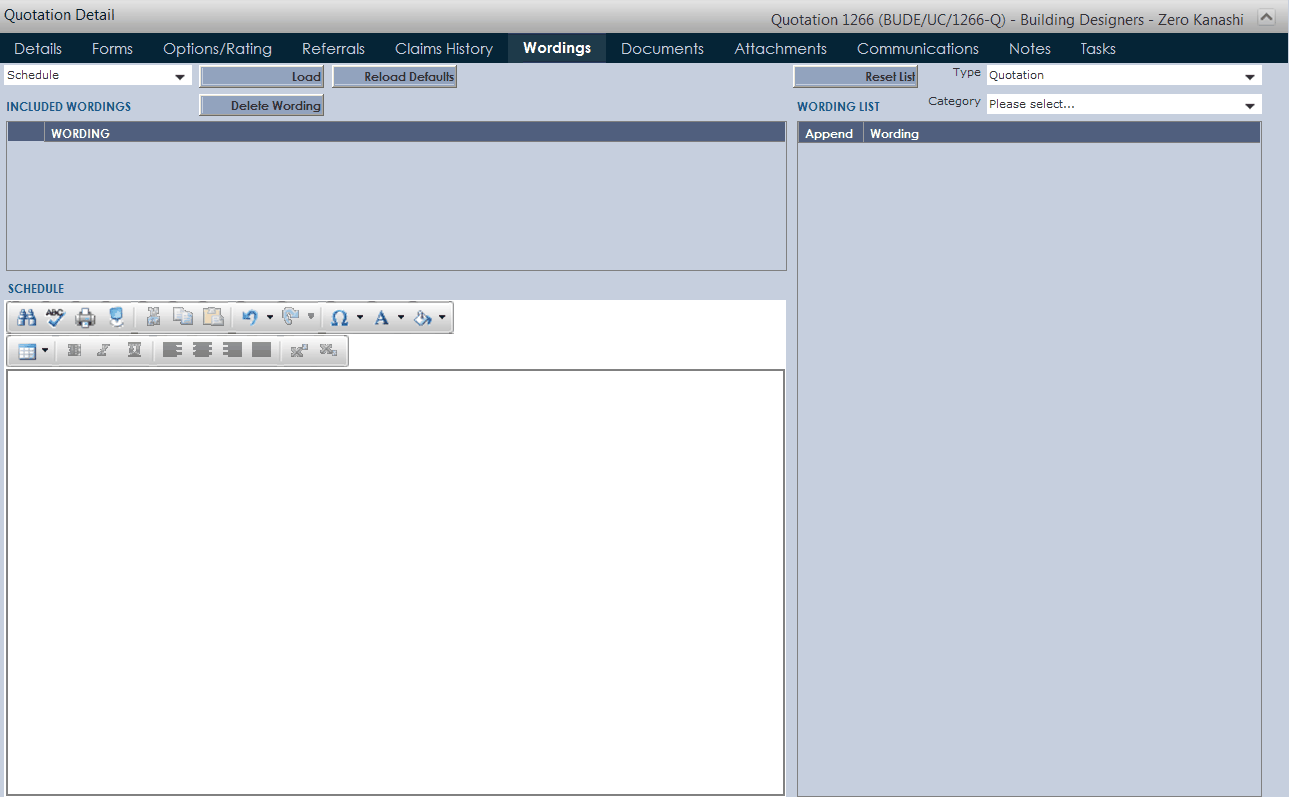Click inside the Schedule text editor area

[395, 582]
